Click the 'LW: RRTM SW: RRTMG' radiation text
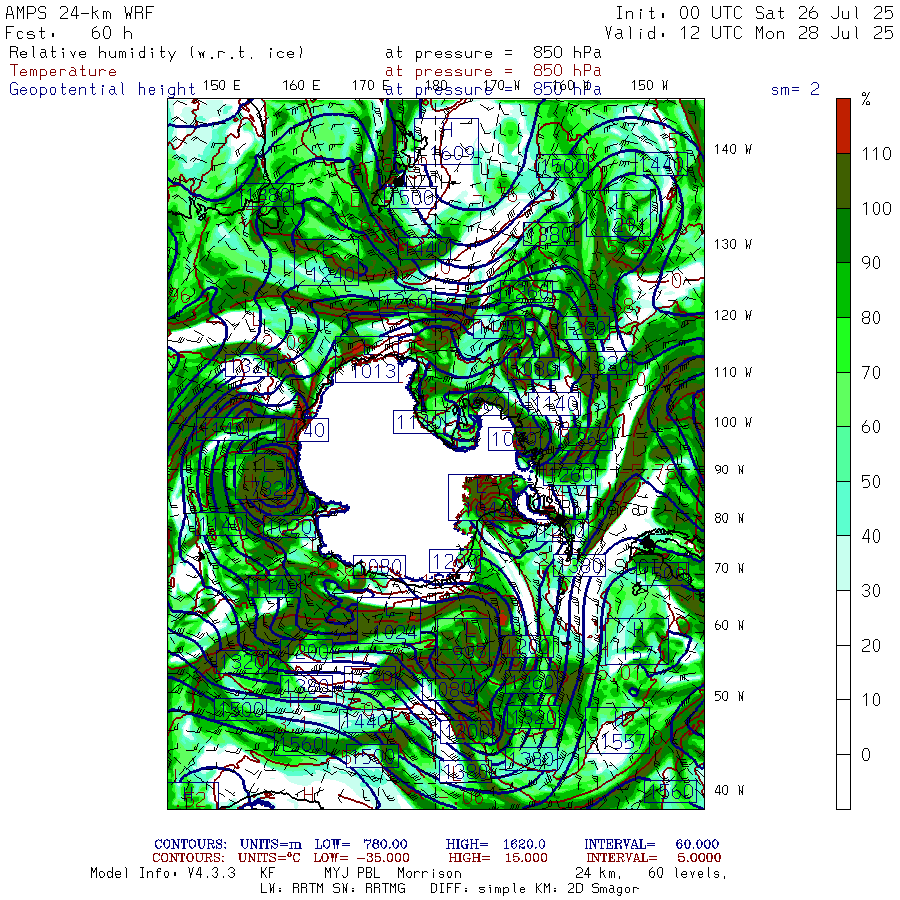The image size is (900, 900). 332,889
